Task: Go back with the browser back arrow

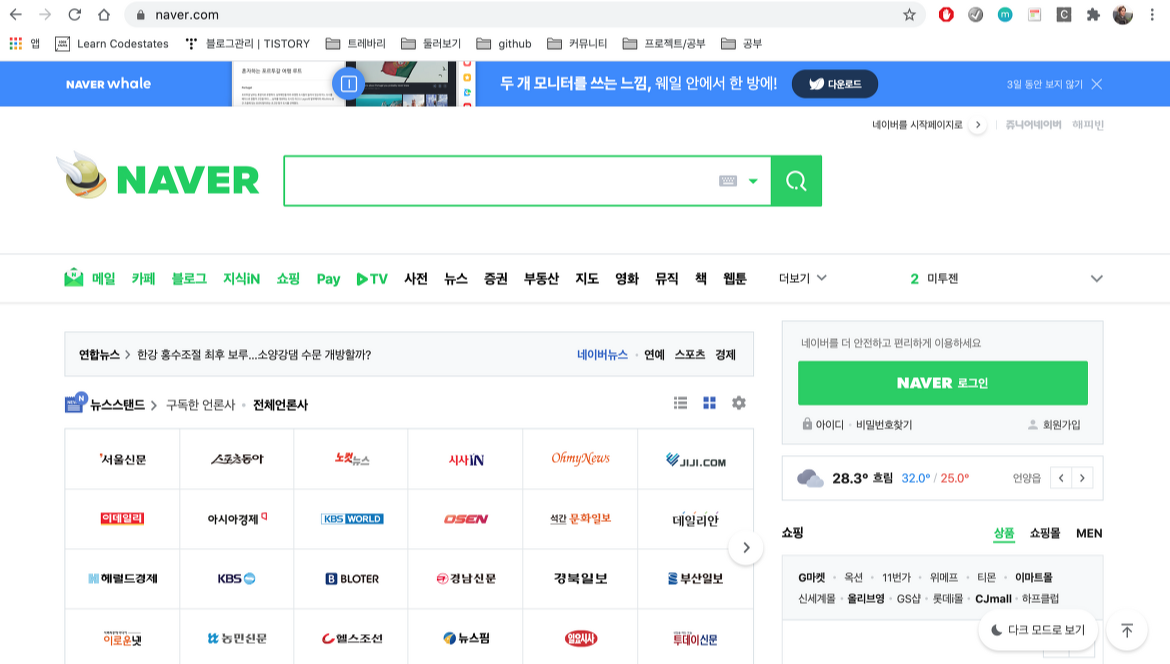Action: [16, 14]
